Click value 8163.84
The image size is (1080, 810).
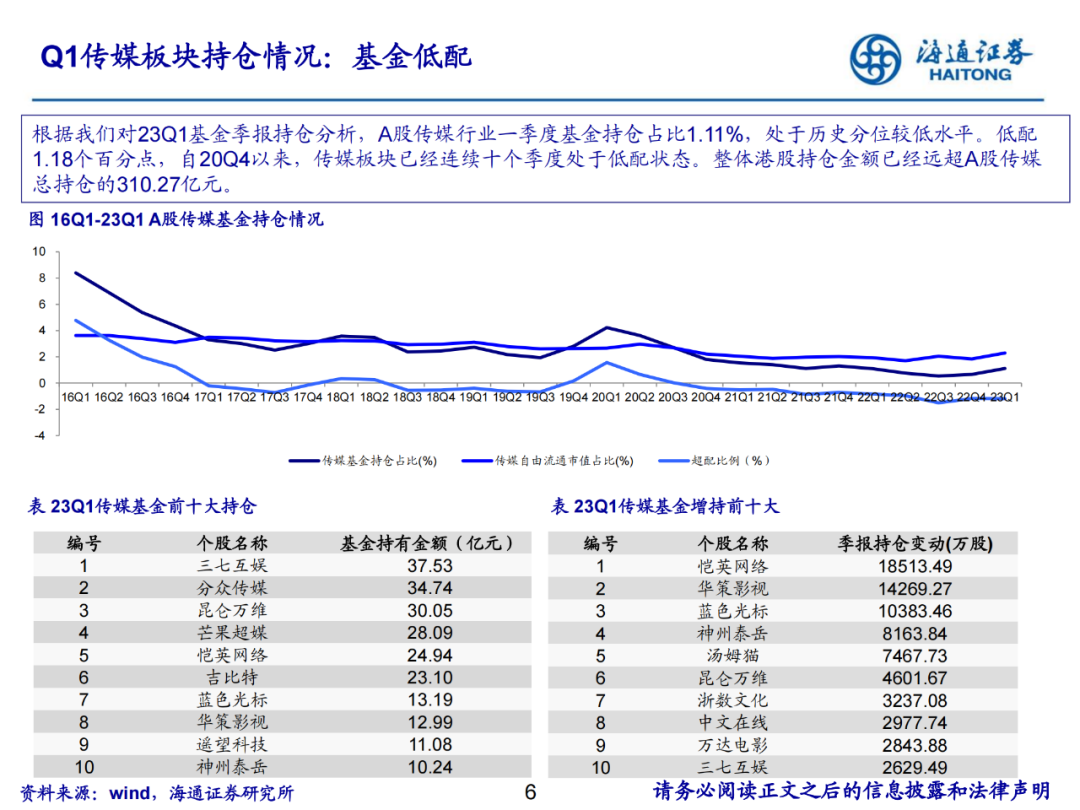pyautogui.click(x=915, y=634)
